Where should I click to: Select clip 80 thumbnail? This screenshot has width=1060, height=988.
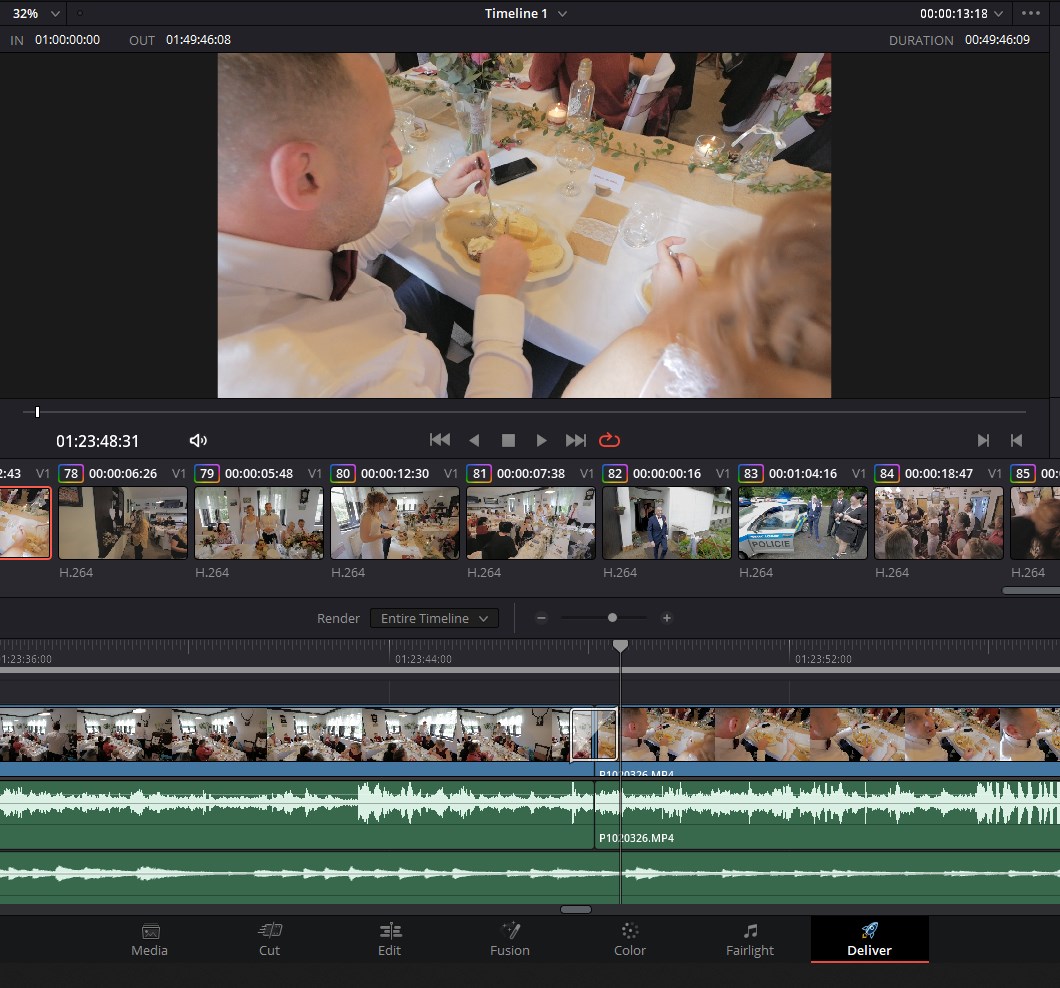[x=395, y=523]
